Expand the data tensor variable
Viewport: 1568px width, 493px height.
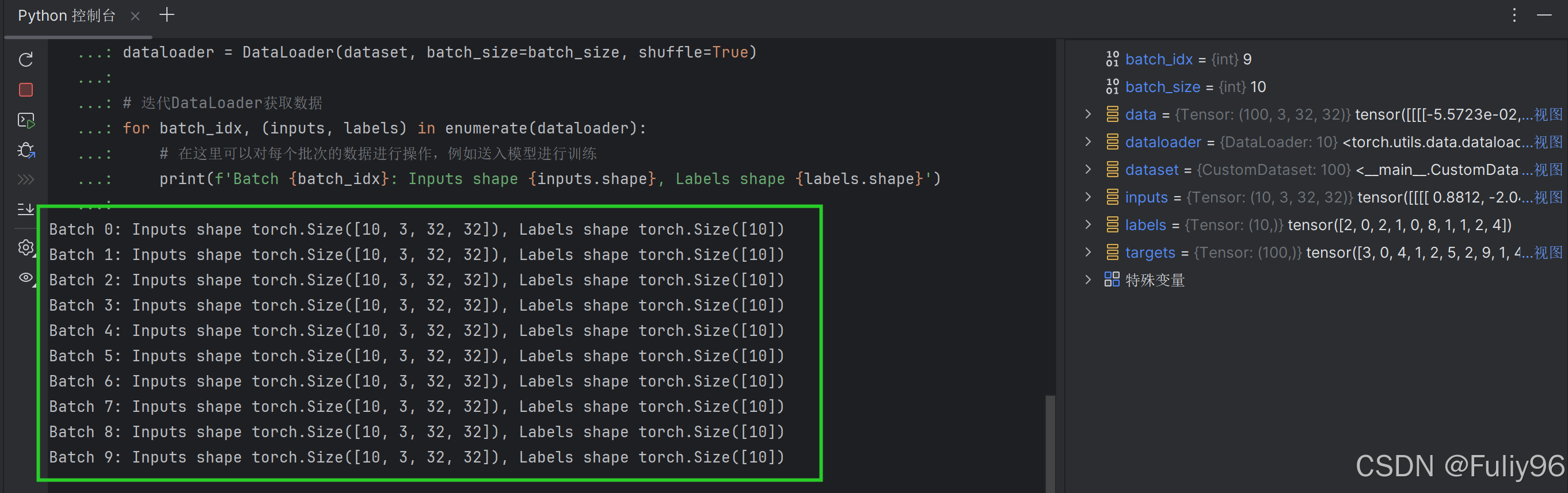[1088, 114]
